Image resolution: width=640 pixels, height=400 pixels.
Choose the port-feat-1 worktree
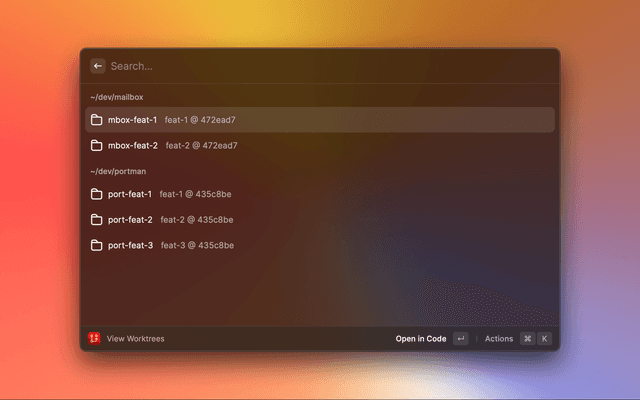click(130, 194)
